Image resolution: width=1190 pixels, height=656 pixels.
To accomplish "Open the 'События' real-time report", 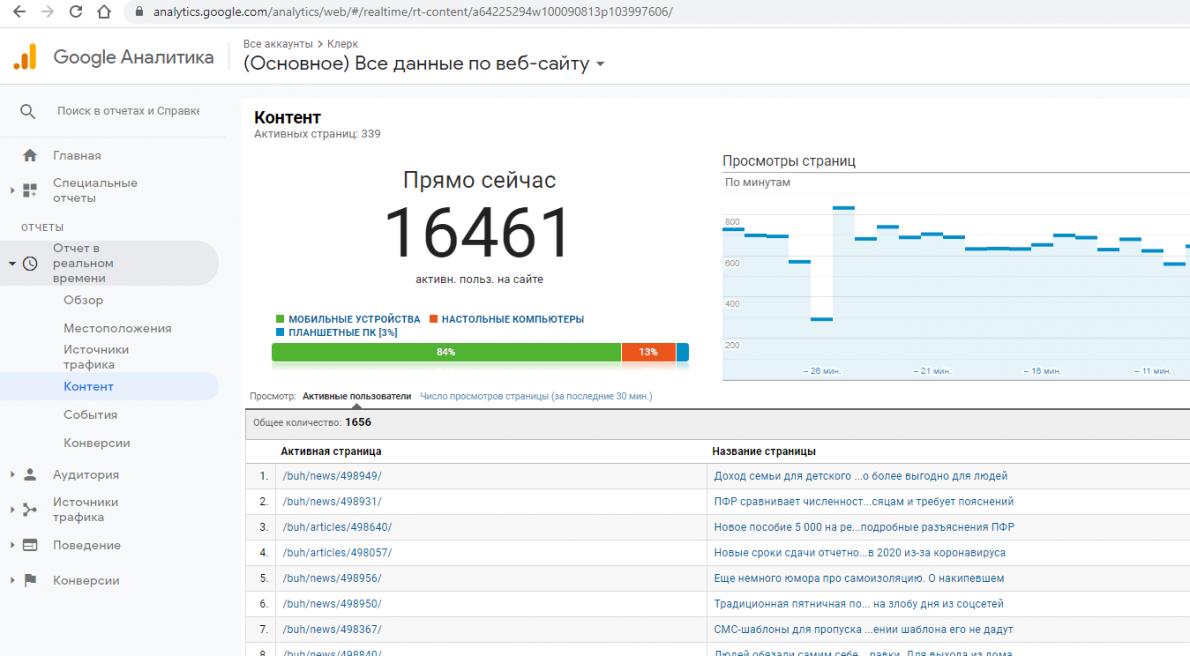I will (90, 415).
